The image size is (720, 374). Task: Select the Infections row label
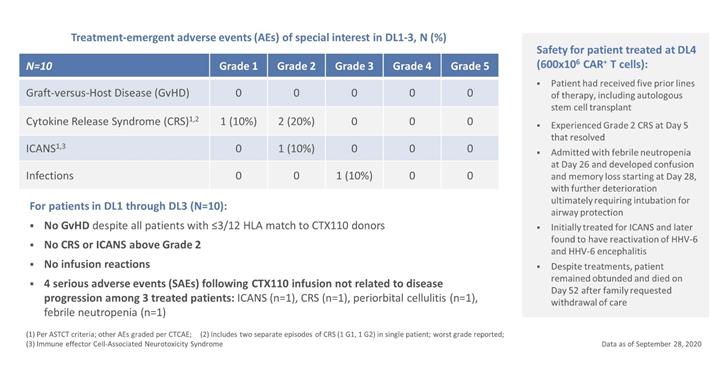50,176
